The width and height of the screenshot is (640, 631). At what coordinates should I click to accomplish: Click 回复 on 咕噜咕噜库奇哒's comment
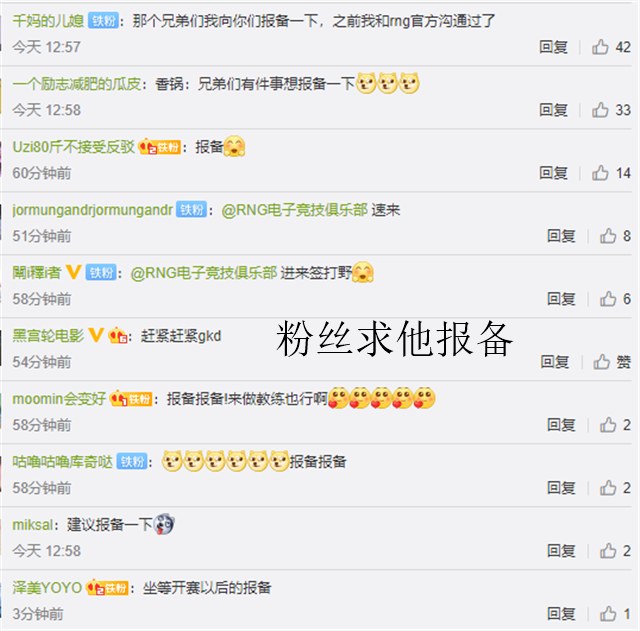coord(561,488)
